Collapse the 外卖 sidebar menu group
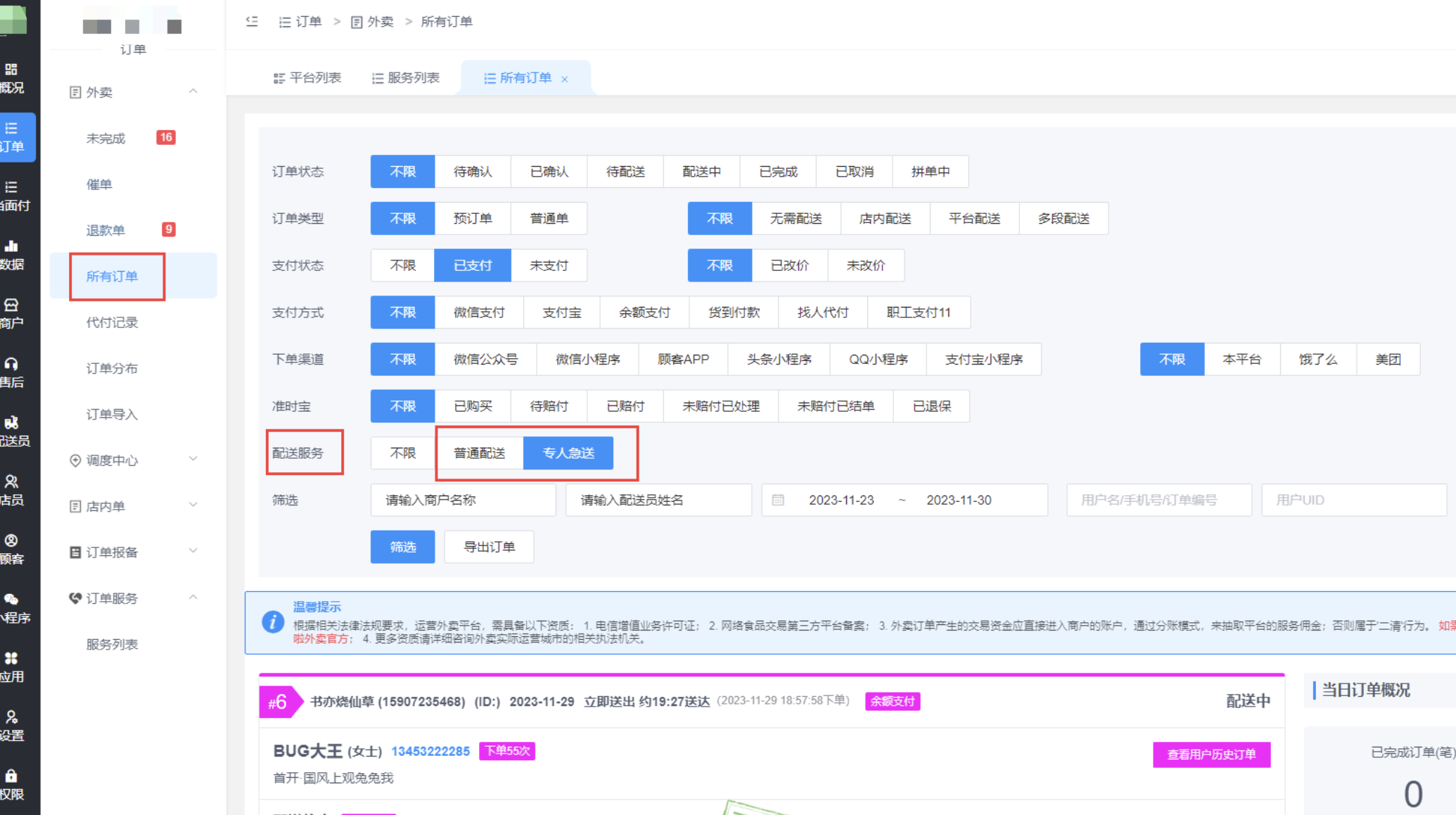The height and width of the screenshot is (815, 1456). tap(193, 91)
